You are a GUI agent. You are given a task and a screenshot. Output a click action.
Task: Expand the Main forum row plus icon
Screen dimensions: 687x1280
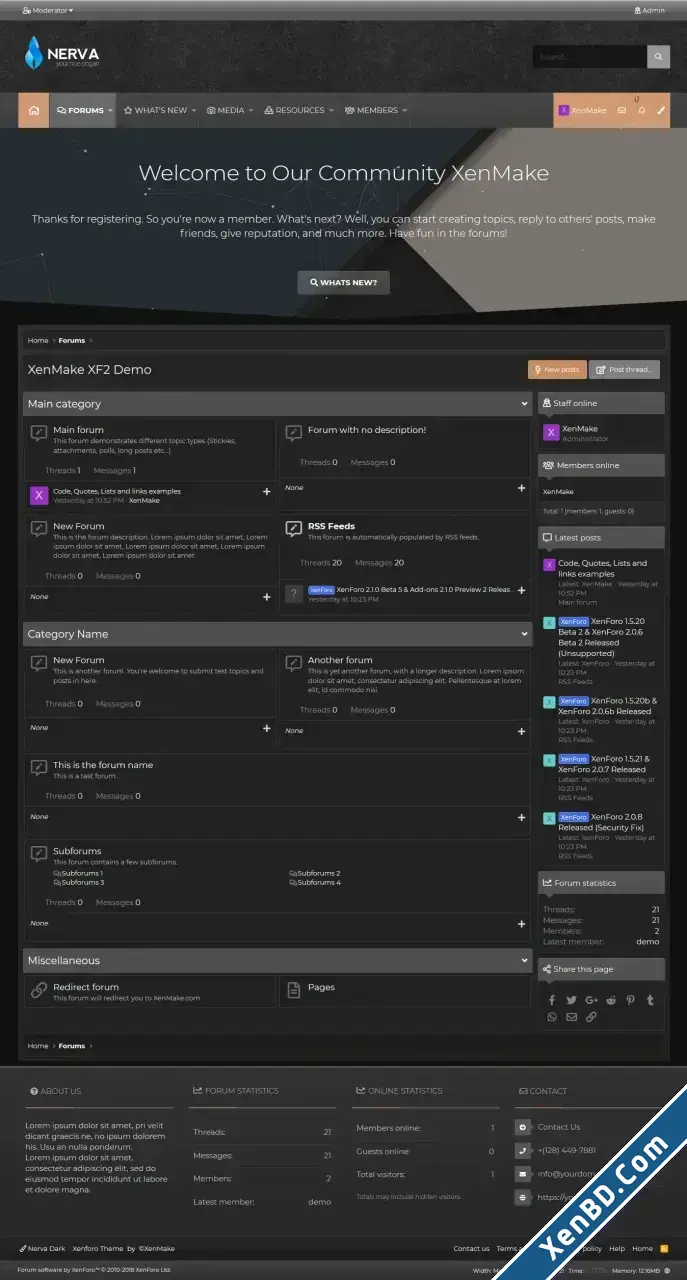click(266, 491)
